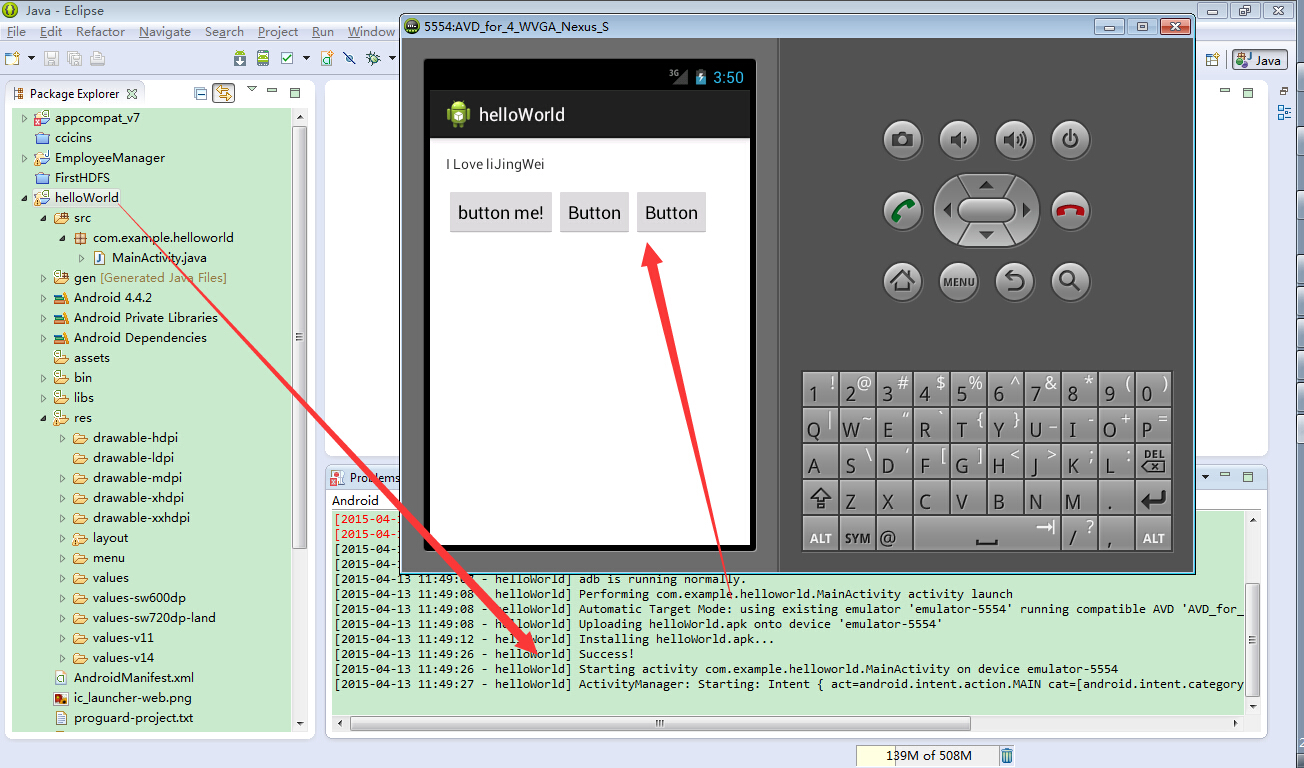Image resolution: width=1304 pixels, height=768 pixels.
Task: Click the emulator Back button
Action: click(x=1015, y=281)
